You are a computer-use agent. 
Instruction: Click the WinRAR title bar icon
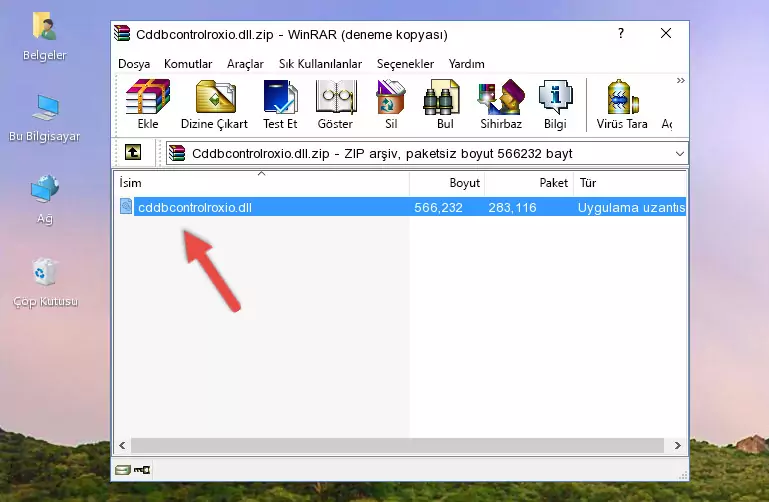tap(122, 33)
